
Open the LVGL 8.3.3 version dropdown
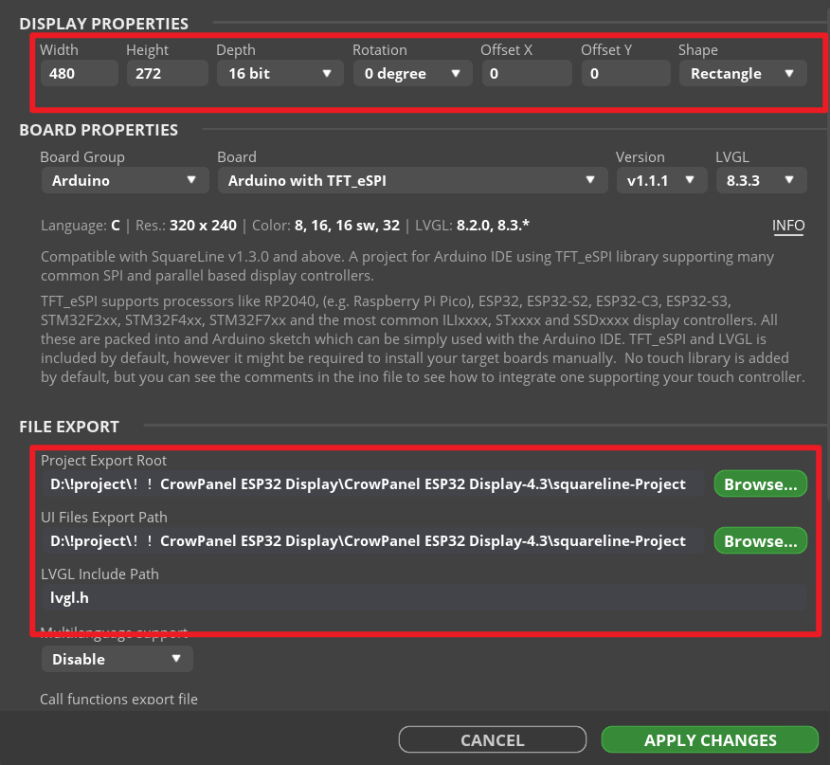click(761, 180)
